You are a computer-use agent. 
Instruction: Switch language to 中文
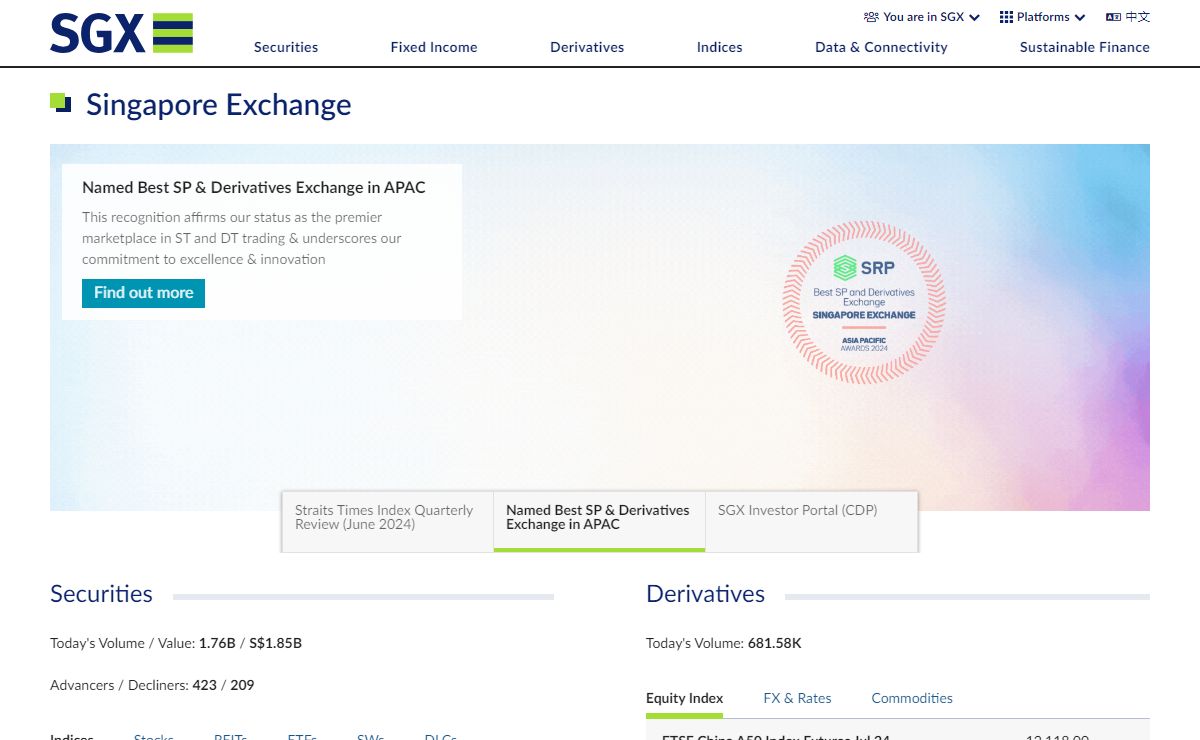tap(1138, 17)
